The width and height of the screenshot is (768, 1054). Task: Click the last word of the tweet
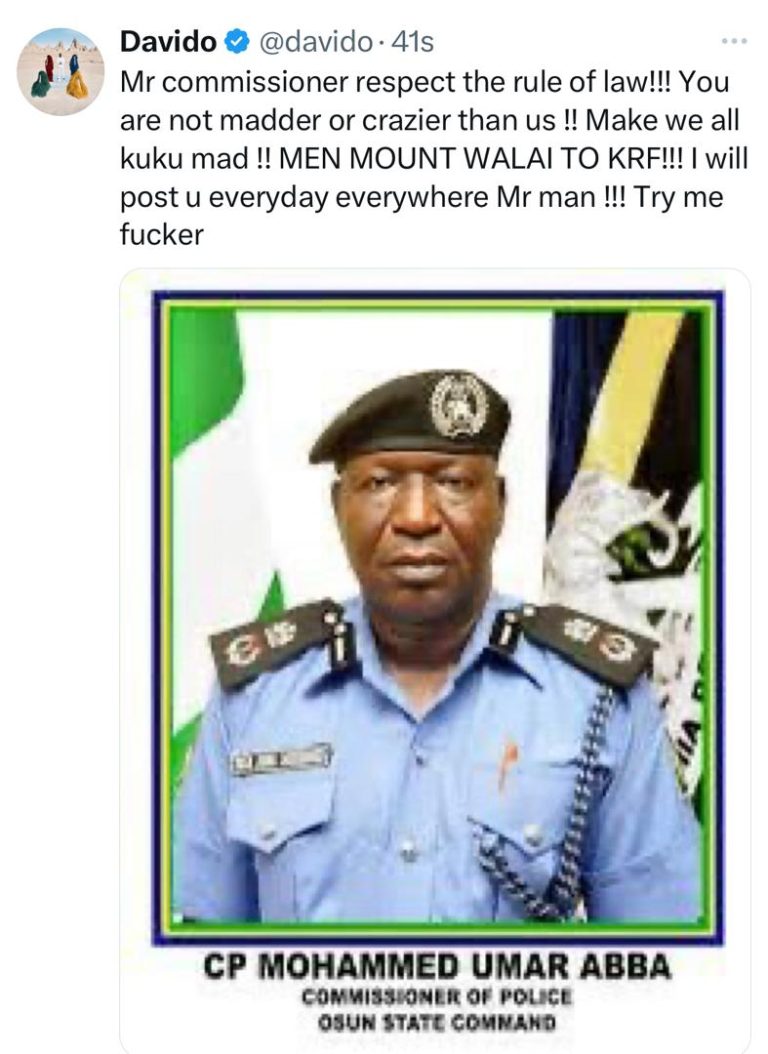161,235
